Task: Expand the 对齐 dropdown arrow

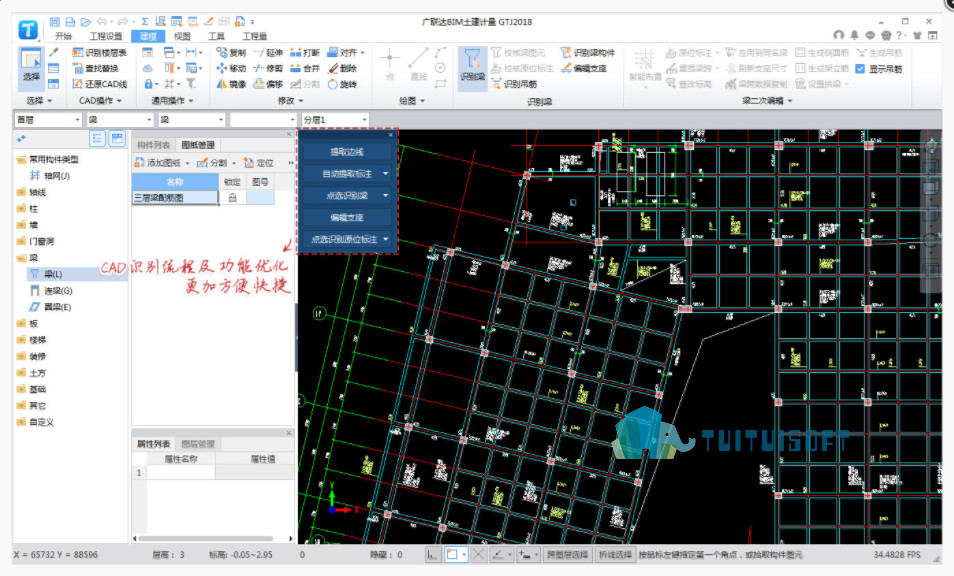Action: click(363, 53)
